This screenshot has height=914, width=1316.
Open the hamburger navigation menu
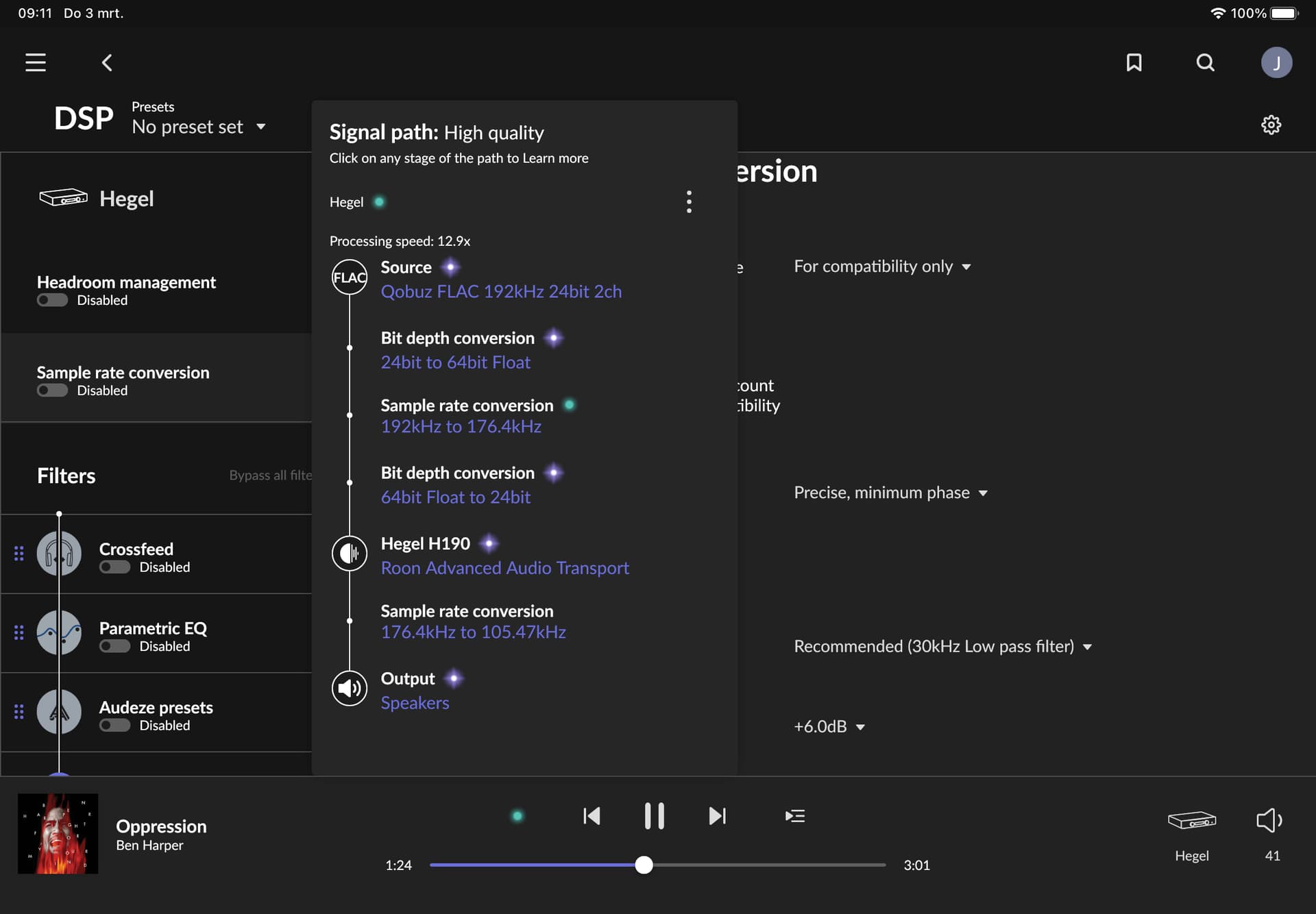(x=36, y=62)
